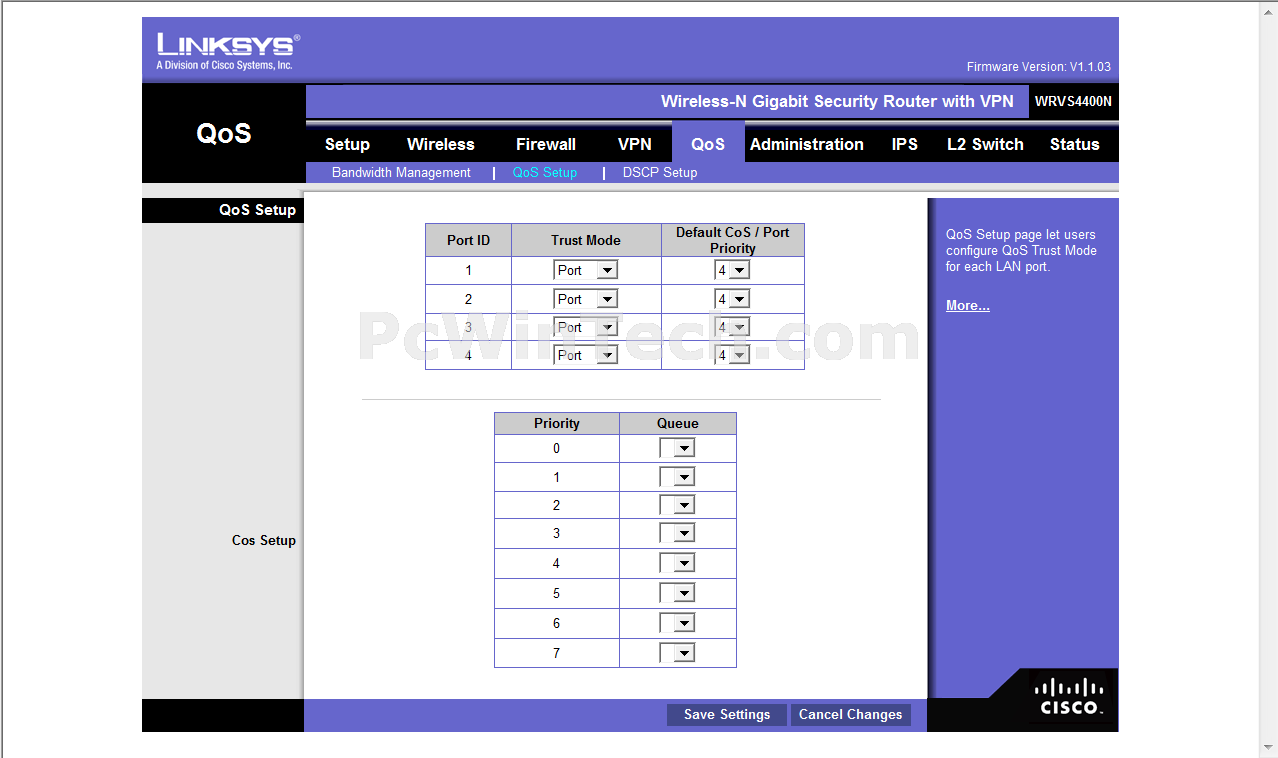Click the large QoS page title
Viewport: 1278px width, 758px height.
(x=224, y=134)
